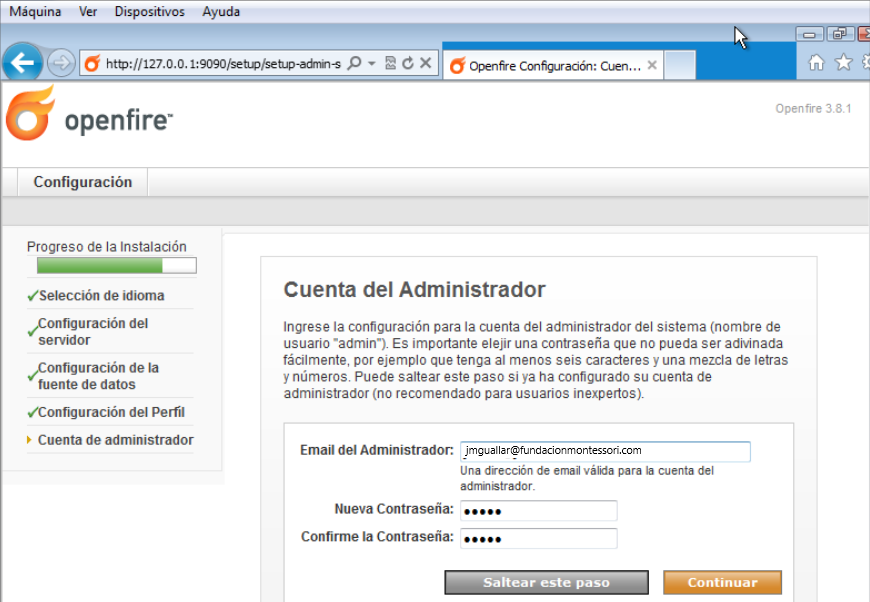Open the browser Home icon
Image resolution: width=870 pixels, height=602 pixels.
click(816, 63)
